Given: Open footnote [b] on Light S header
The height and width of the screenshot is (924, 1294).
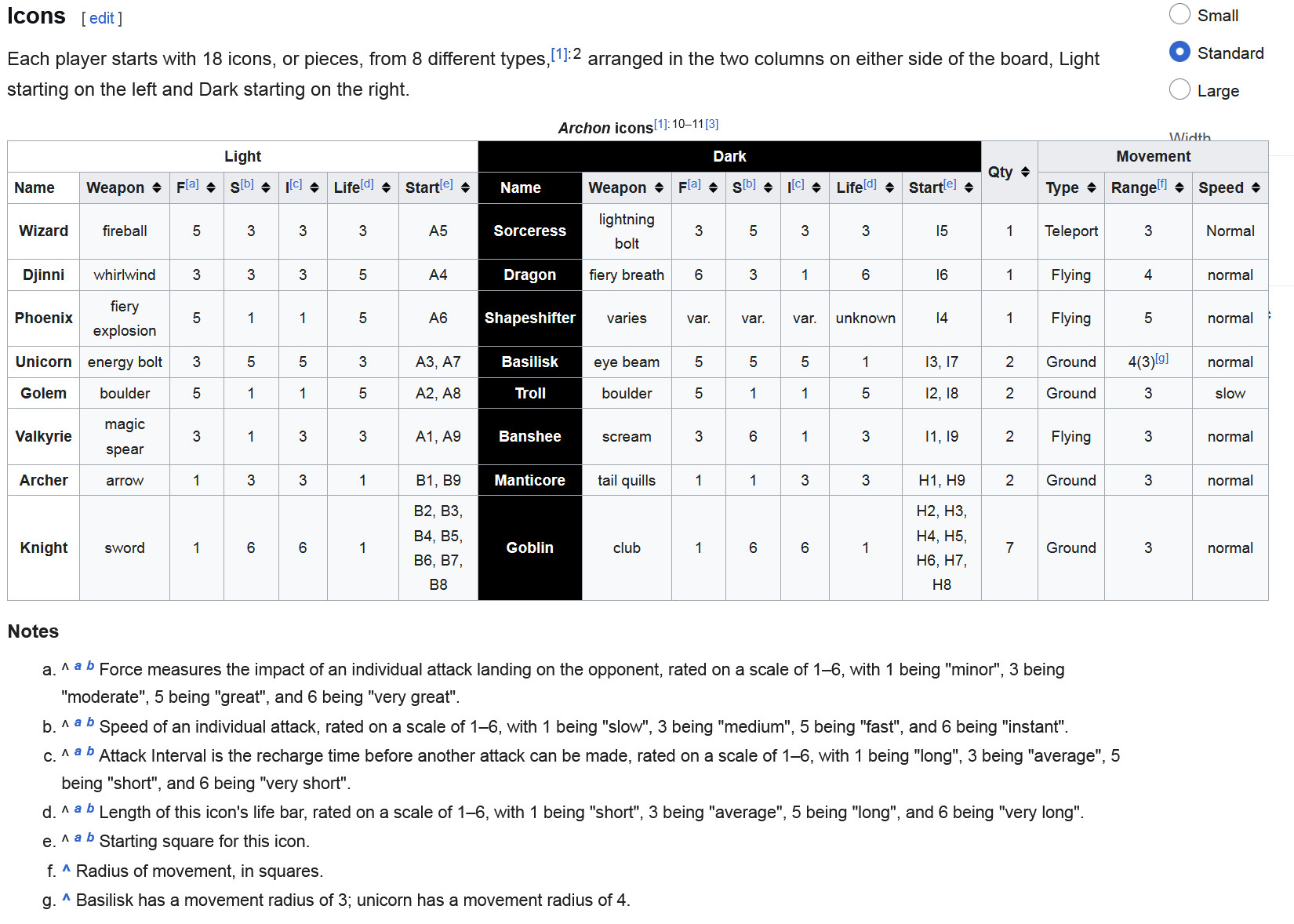Looking at the screenshot, I should (247, 184).
